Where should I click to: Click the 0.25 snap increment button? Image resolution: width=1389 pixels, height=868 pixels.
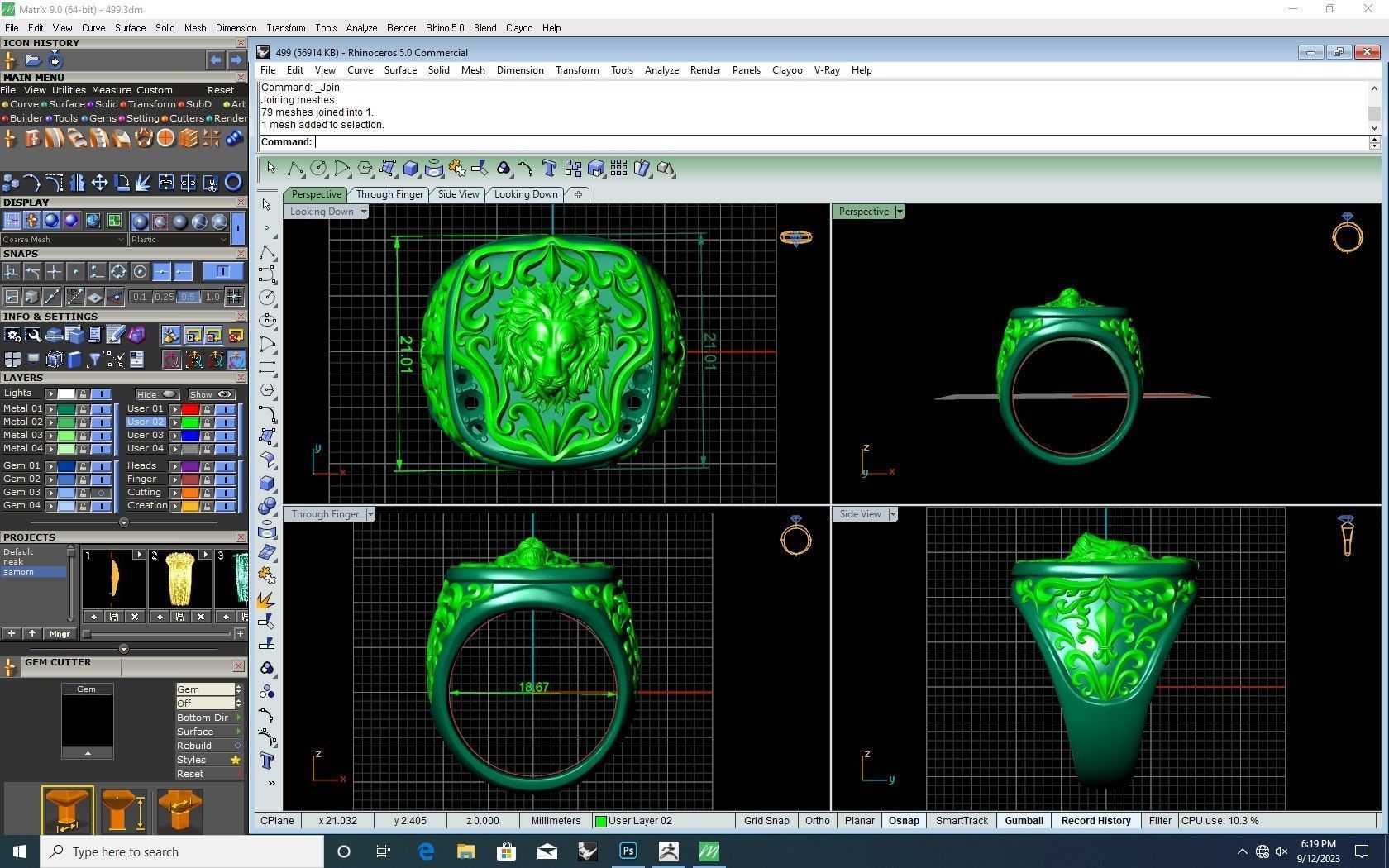click(x=165, y=297)
